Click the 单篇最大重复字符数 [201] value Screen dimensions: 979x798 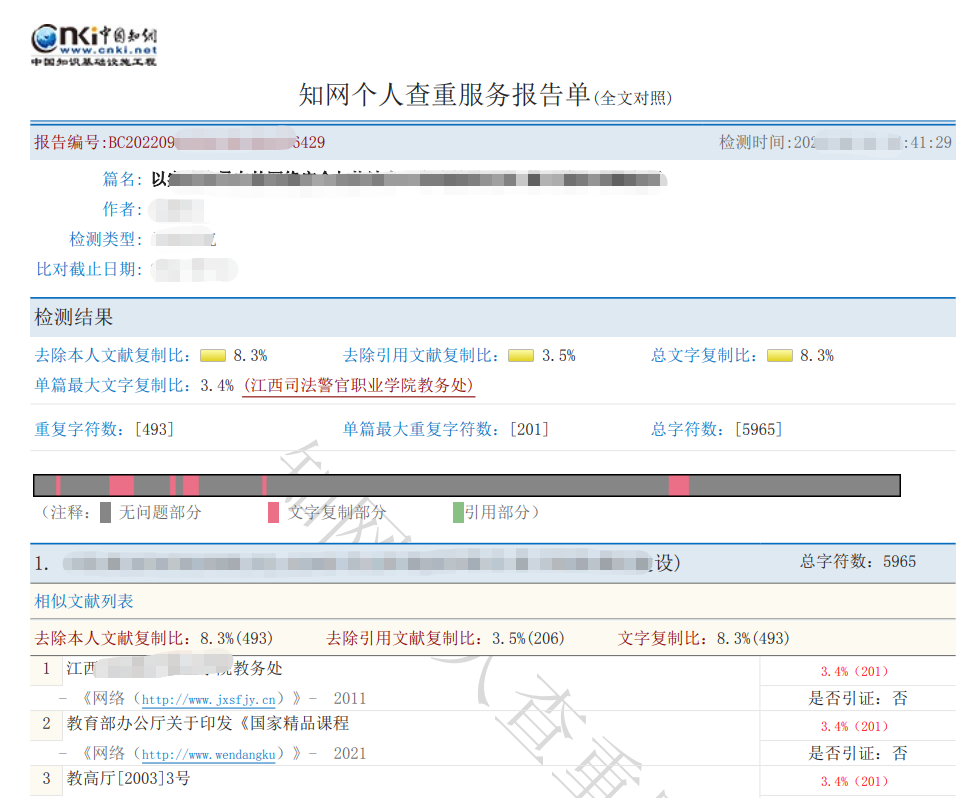pos(529,429)
